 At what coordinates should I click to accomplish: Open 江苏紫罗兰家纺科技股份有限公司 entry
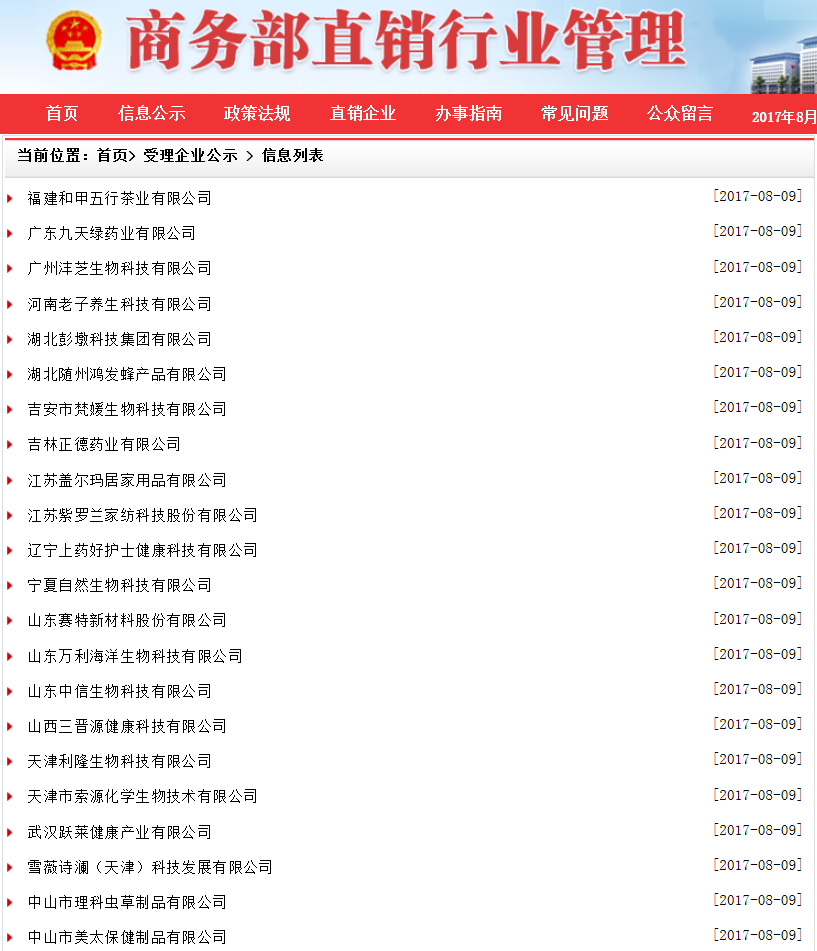[x=142, y=515]
